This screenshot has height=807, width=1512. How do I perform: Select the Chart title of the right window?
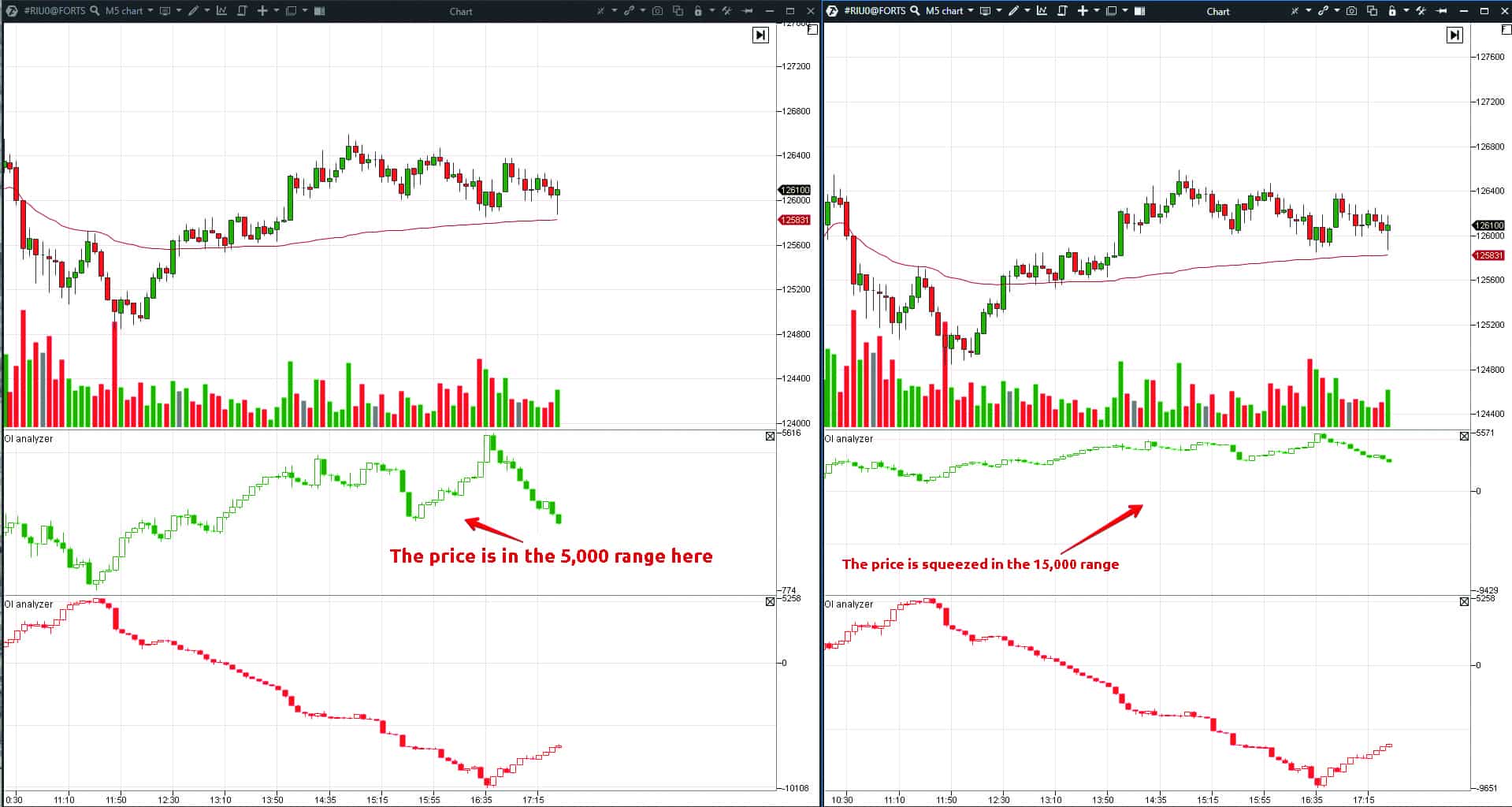click(1217, 11)
